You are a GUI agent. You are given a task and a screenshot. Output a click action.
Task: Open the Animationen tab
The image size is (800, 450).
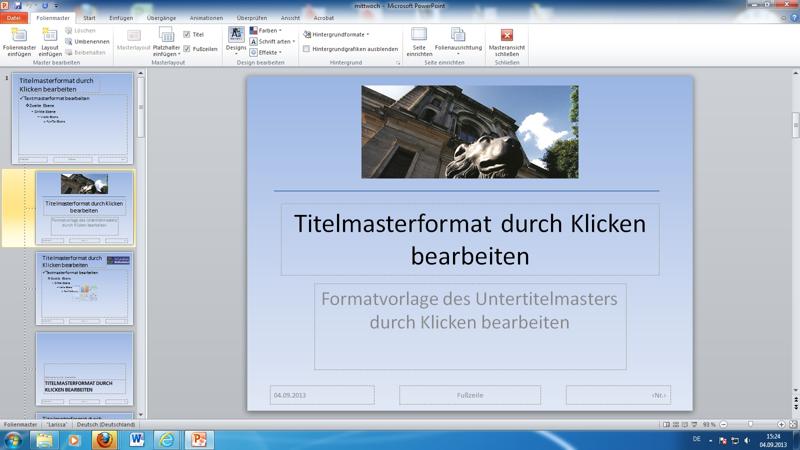[206, 18]
